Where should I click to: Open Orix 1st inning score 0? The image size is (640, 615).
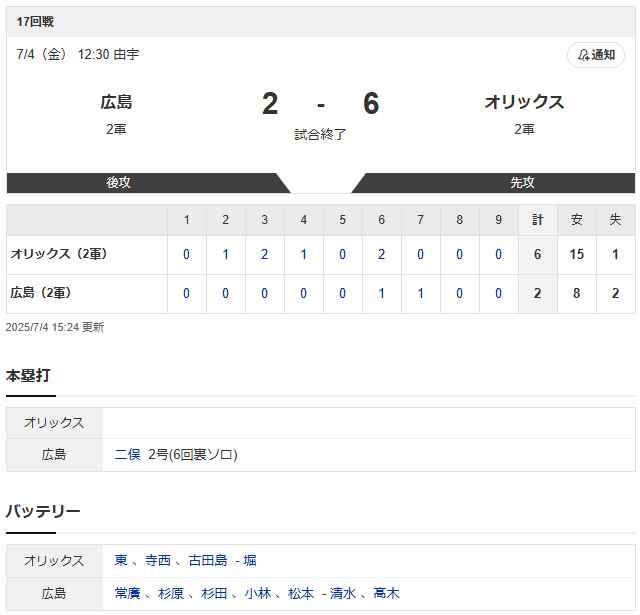(x=186, y=254)
